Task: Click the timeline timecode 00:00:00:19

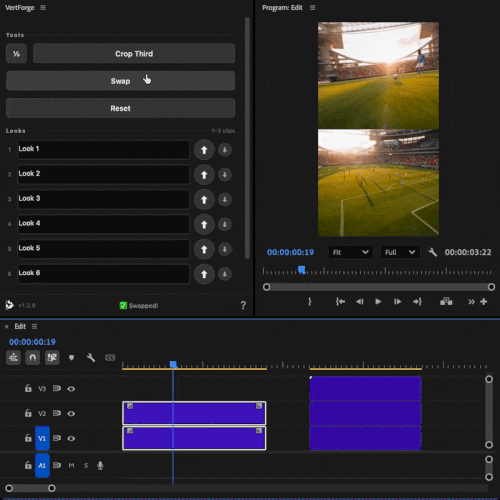Action: click(x=32, y=342)
